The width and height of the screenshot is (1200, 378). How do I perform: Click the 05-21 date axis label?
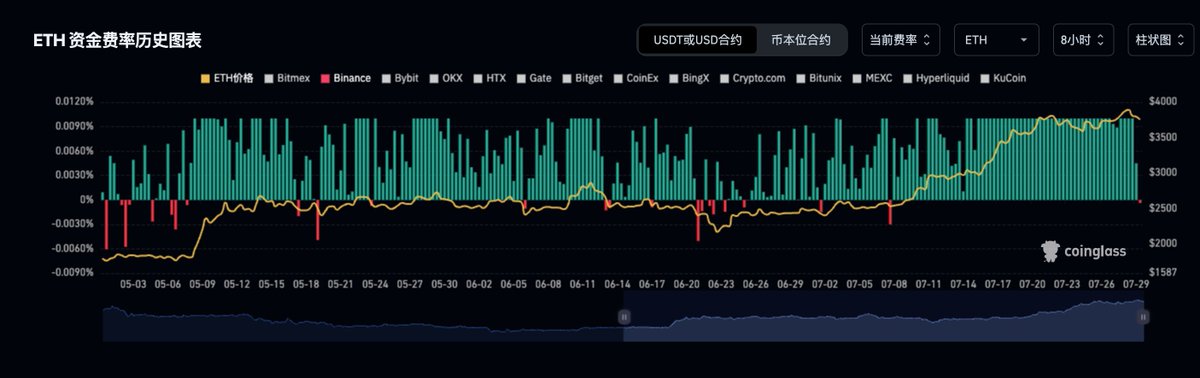click(x=341, y=285)
